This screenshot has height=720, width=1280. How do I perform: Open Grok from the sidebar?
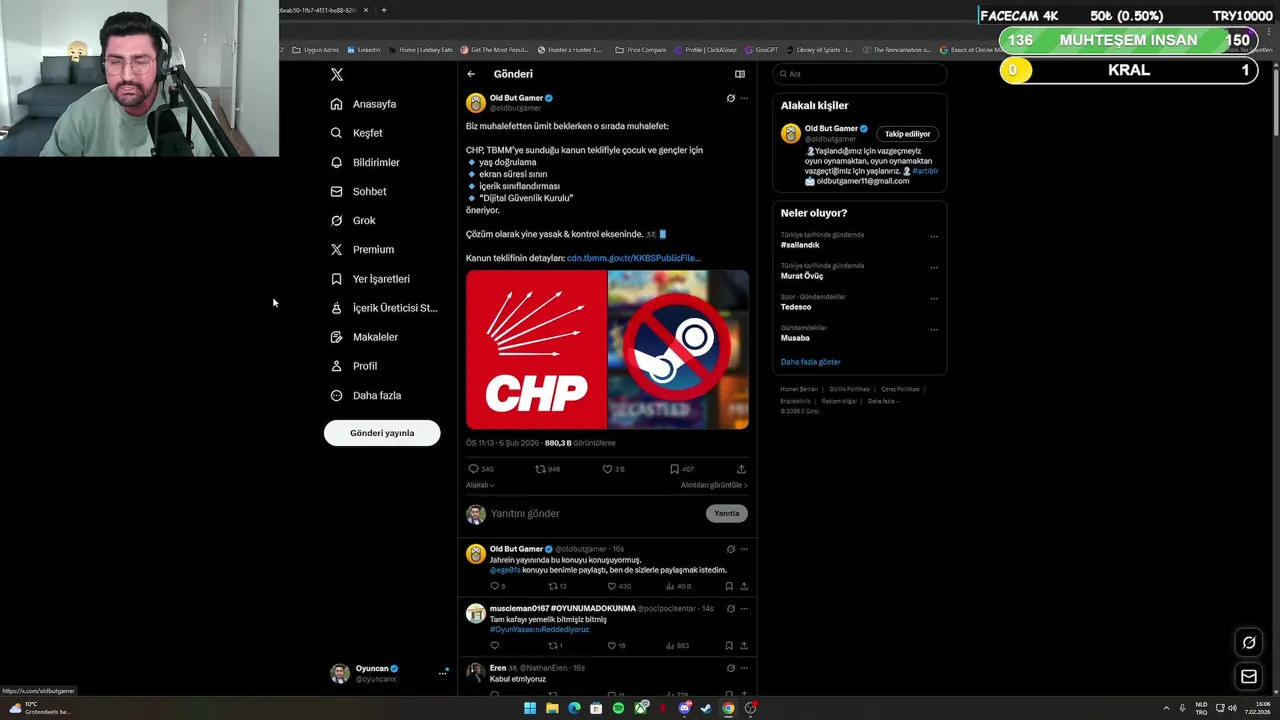(x=353, y=220)
